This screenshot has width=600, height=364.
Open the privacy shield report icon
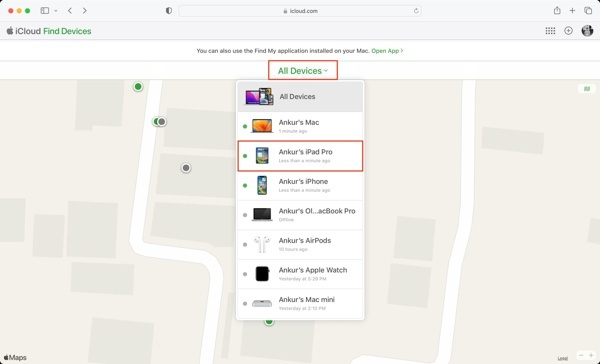click(x=169, y=11)
